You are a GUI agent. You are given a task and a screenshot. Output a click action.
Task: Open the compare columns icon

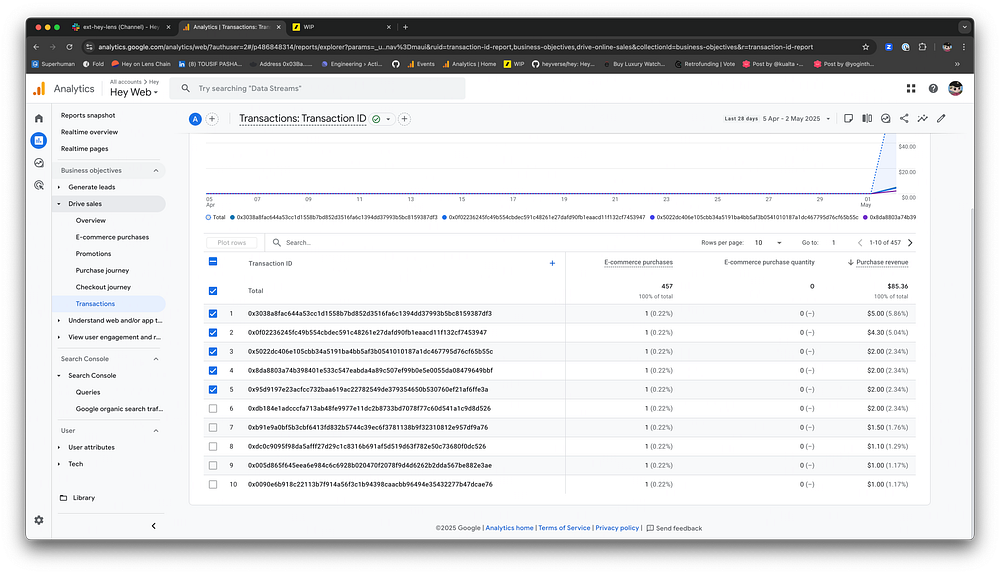[867, 119]
